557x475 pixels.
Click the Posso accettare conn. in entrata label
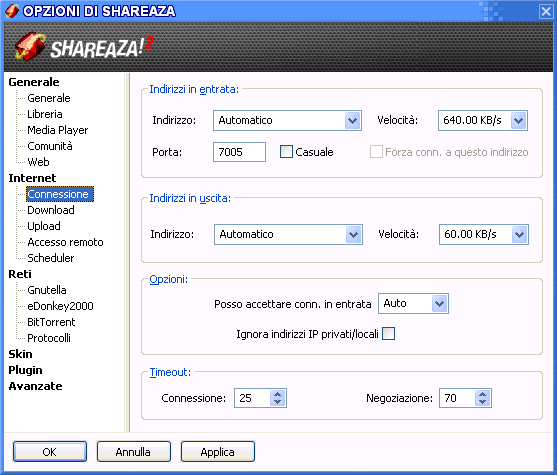coord(293,304)
